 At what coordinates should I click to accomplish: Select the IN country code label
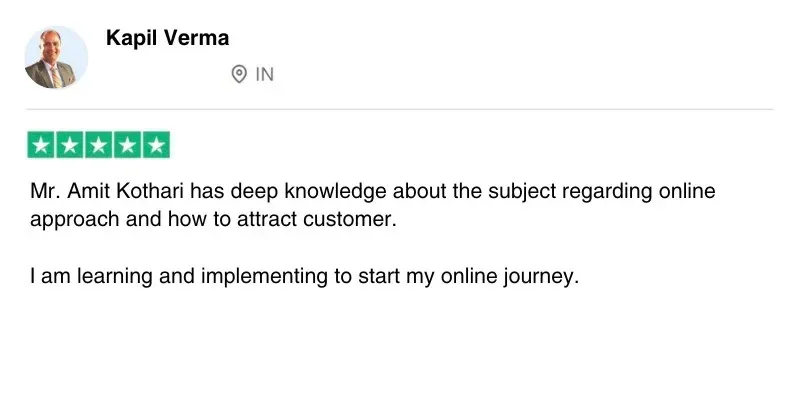click(x=264, y=74)
